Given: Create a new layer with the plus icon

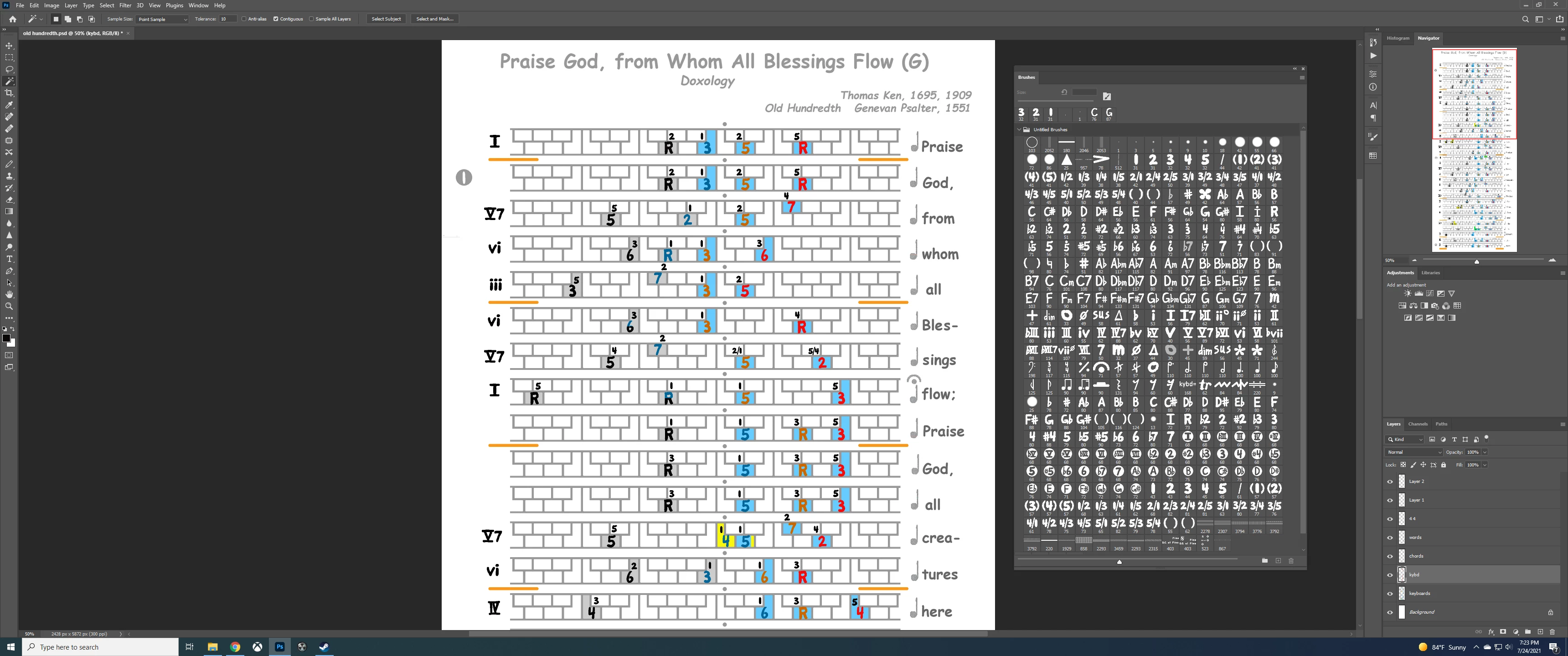Looking at the screenshot, I should (1540, 632).
